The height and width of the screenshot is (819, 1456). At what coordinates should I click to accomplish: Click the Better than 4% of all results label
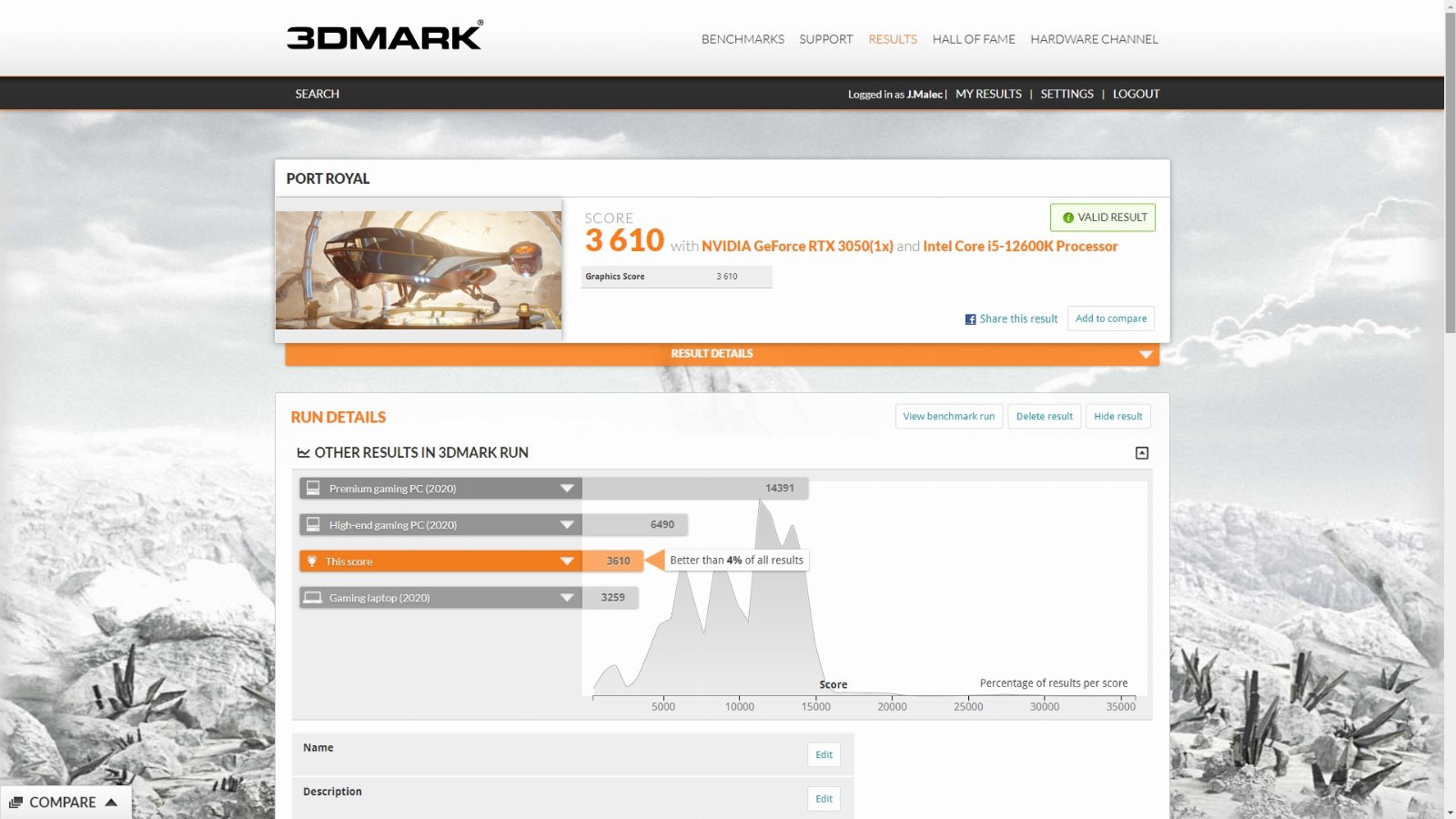[737, 561]
